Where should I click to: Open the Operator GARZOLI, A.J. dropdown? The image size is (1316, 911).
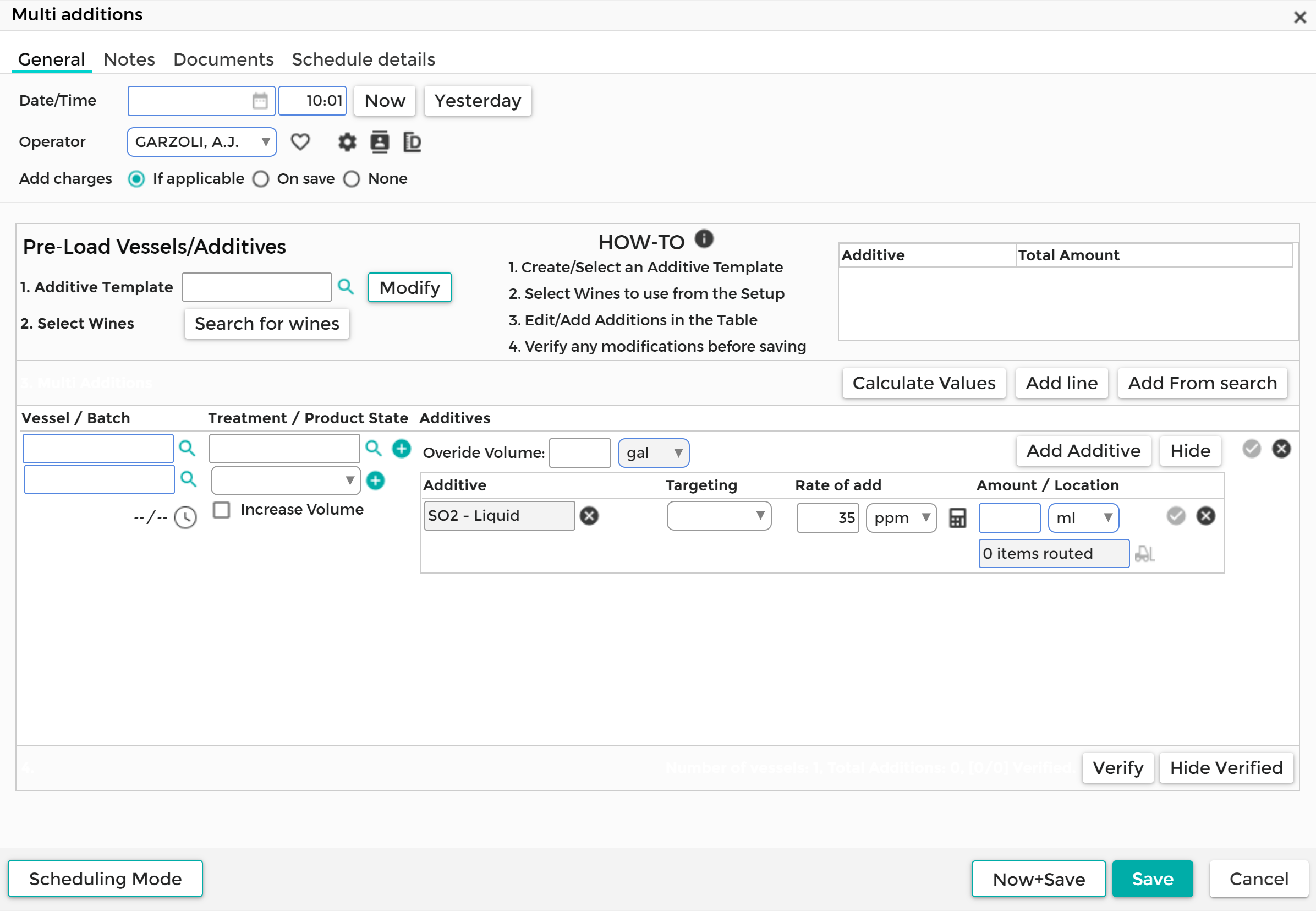point(202,142)
